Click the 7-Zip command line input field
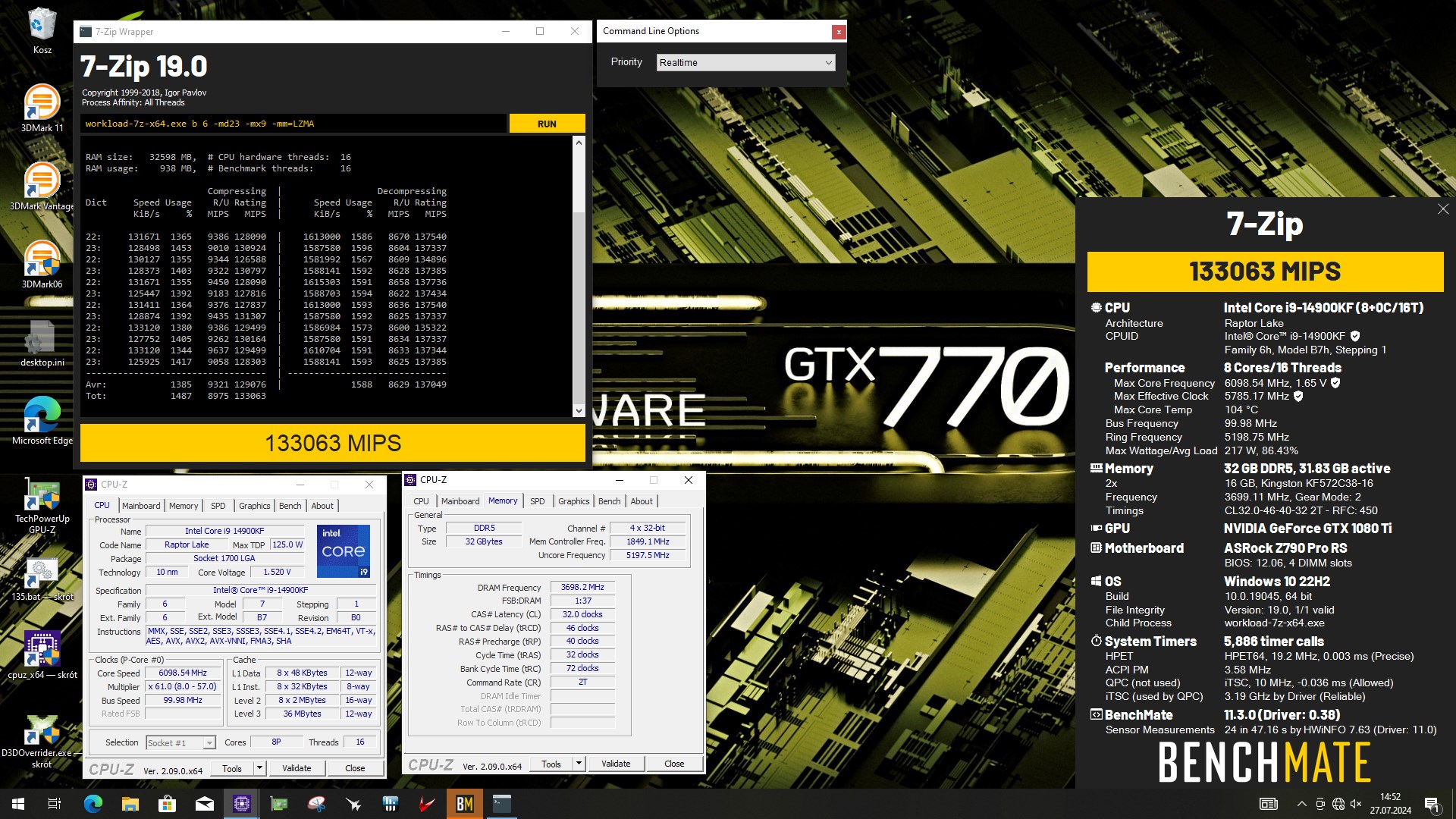Viewport: 1456px width, 819px height. pyautogui.click(x=293, y=124)
